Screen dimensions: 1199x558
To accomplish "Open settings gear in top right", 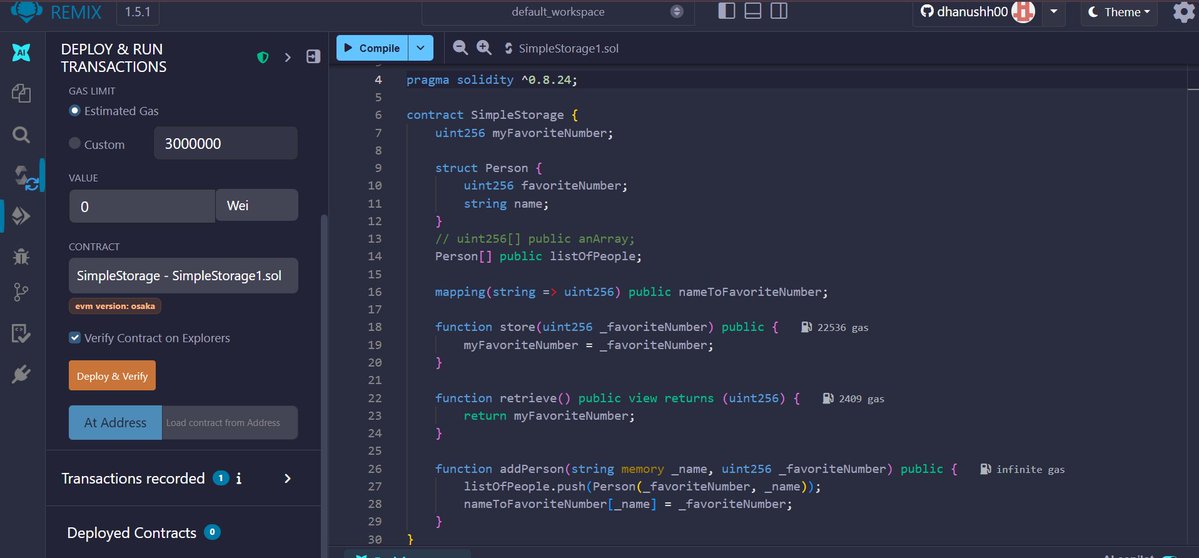I will tap(1183, 11).
